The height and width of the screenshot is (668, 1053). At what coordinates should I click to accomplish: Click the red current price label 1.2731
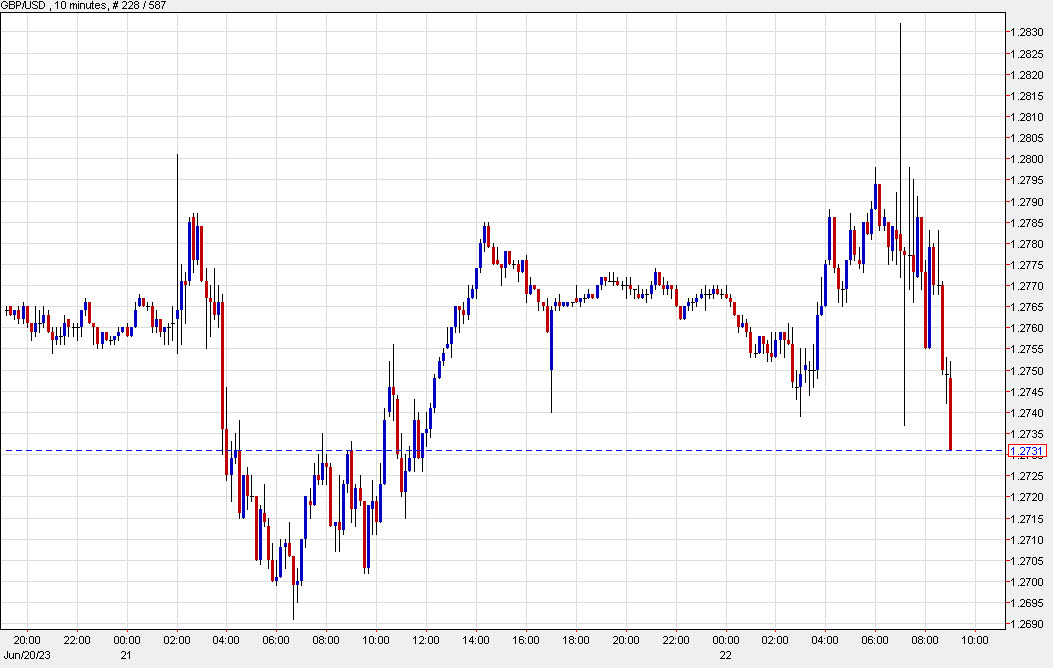tap(1028, 451)
